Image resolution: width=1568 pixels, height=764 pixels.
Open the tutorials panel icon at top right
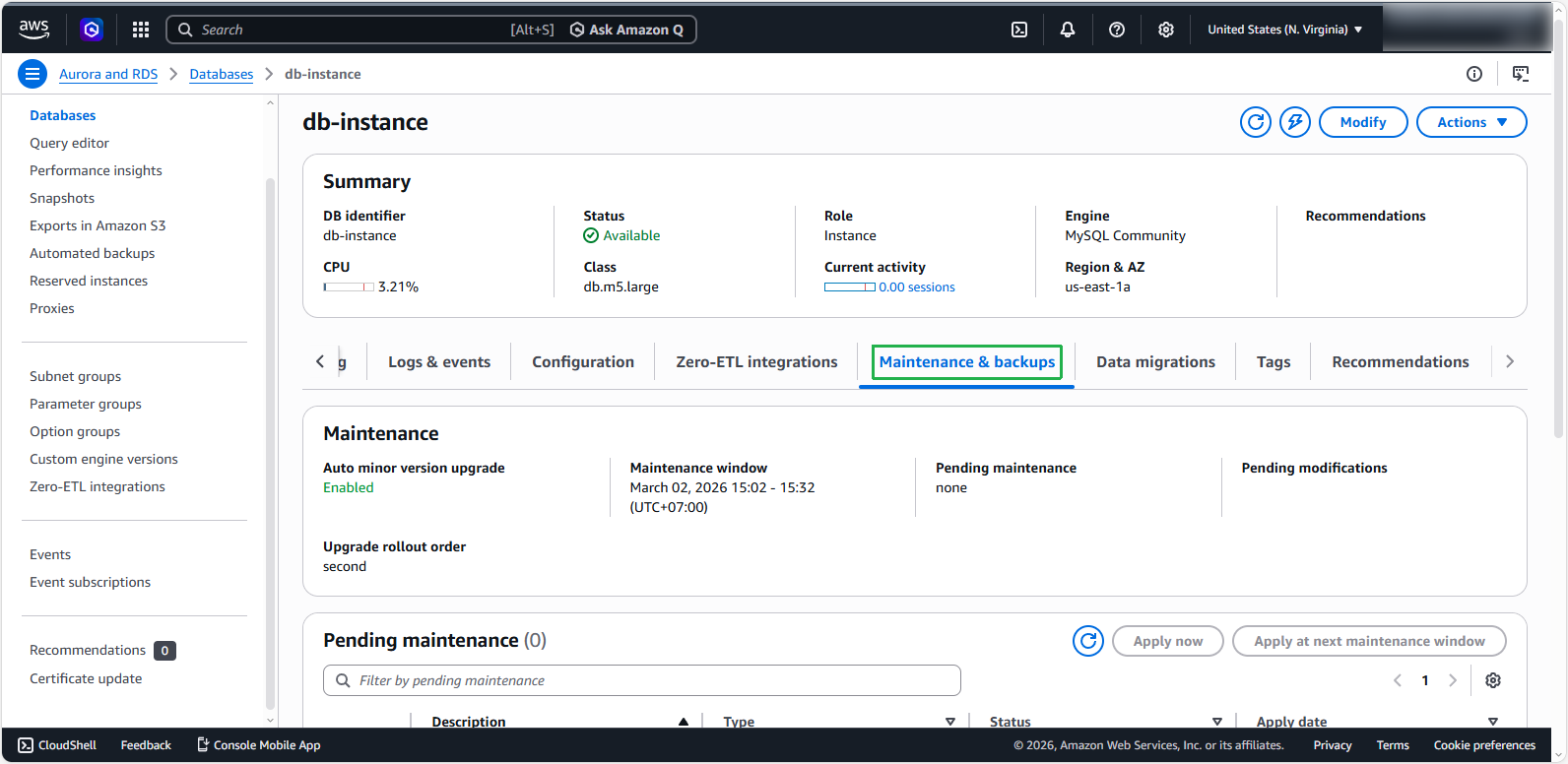1521,74
